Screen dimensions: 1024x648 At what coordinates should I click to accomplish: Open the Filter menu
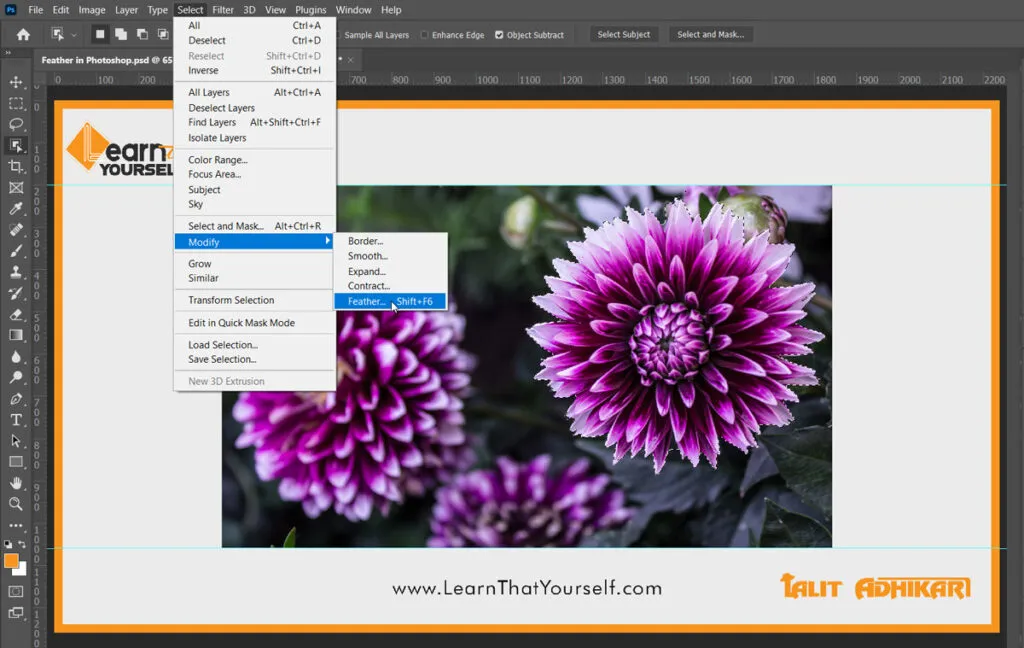(222, 10)
